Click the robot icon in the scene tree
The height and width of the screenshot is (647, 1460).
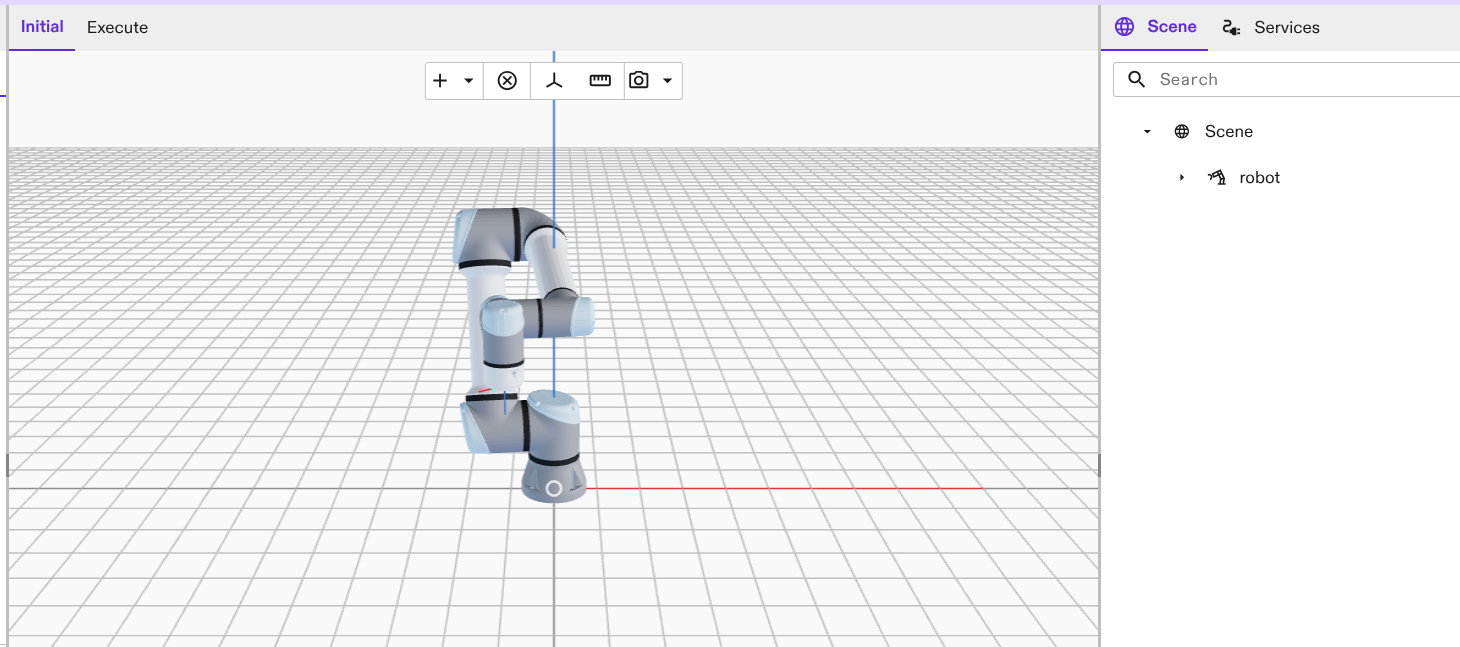1216,177
